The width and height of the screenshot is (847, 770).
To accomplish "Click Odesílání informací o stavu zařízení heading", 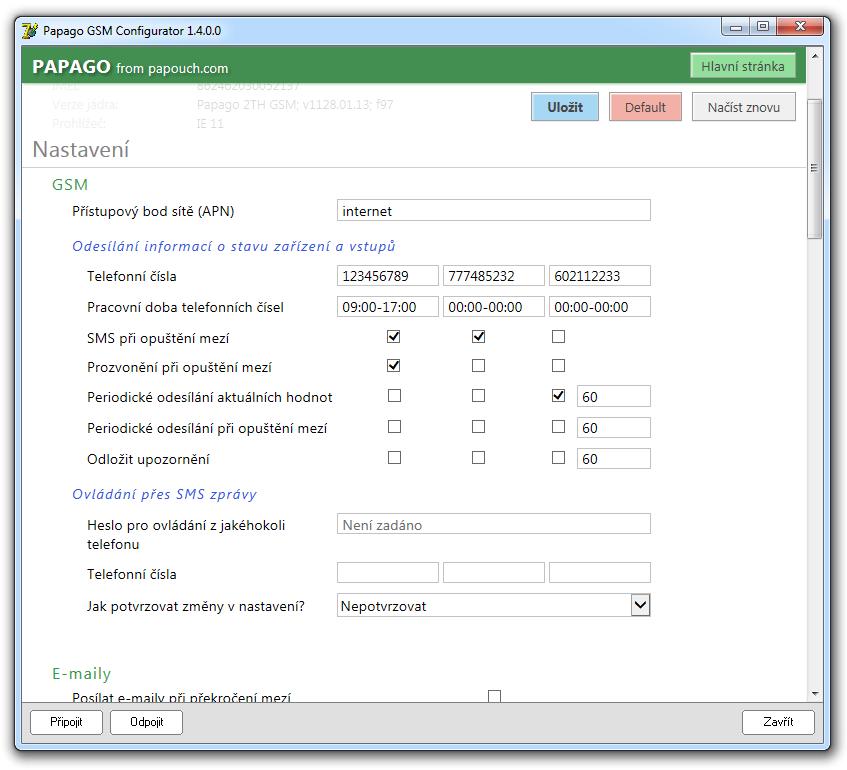I will pos(234,246).
